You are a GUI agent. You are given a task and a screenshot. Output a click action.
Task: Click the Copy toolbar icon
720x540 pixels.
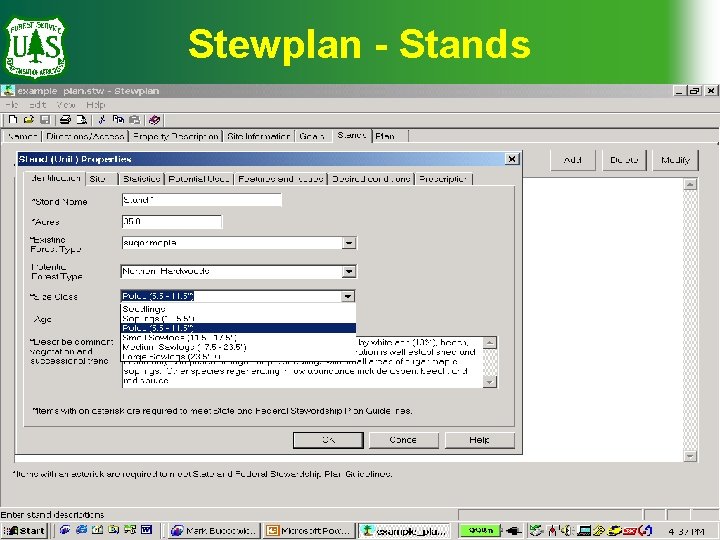118,120
